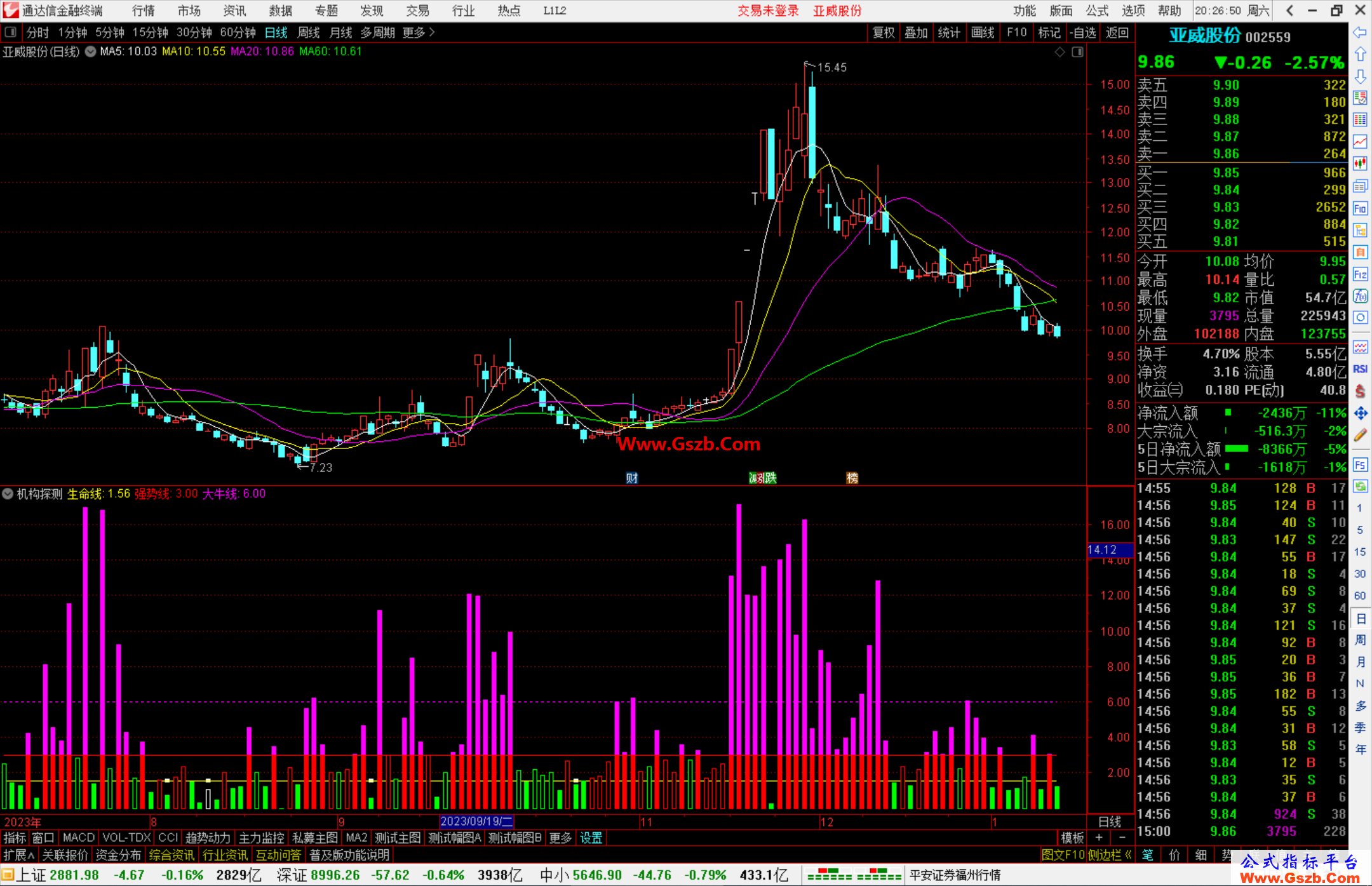Select the pencil drawing icon in sidebar
Screen dimensions: 1372x886
pyautogui.click(x=1360, y=435)
